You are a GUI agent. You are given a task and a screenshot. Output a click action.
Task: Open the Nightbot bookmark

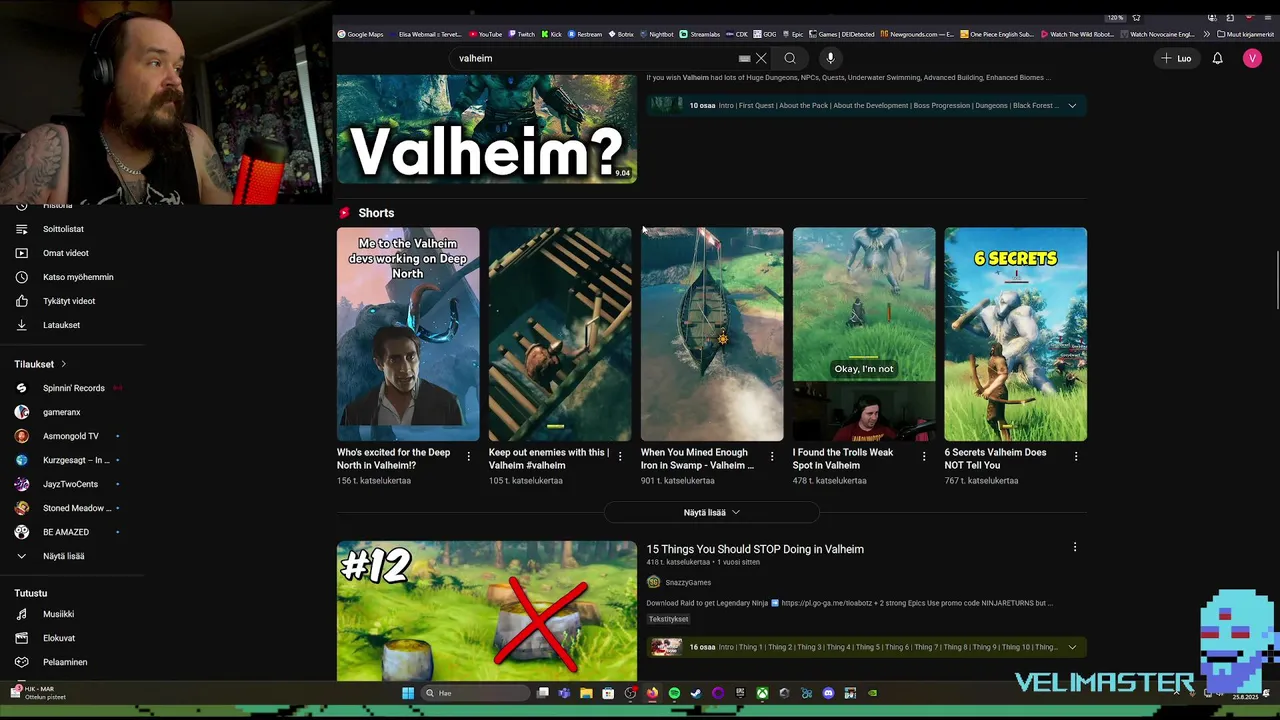(657, 34)
